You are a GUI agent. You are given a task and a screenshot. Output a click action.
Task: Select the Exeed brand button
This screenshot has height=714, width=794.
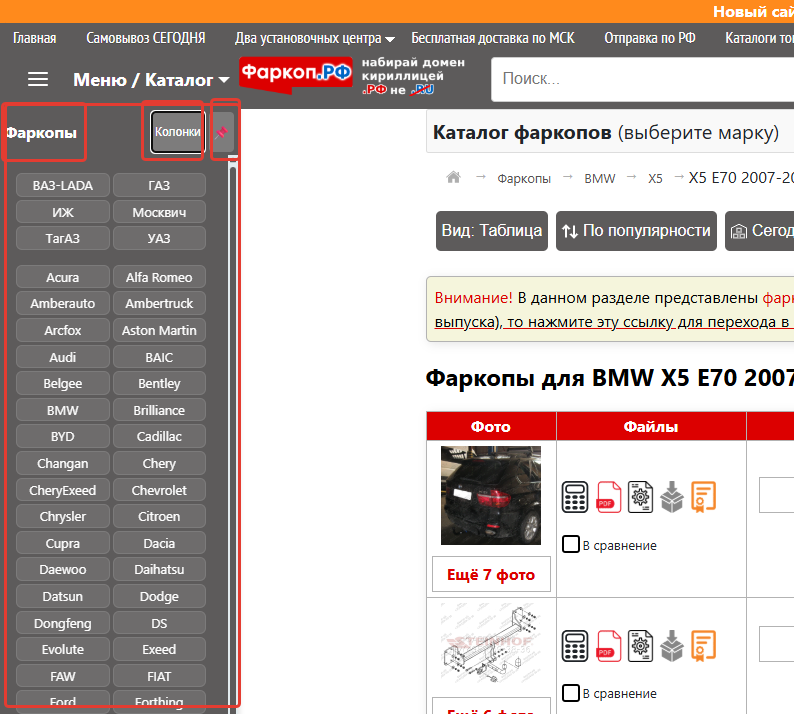point(159,649)
